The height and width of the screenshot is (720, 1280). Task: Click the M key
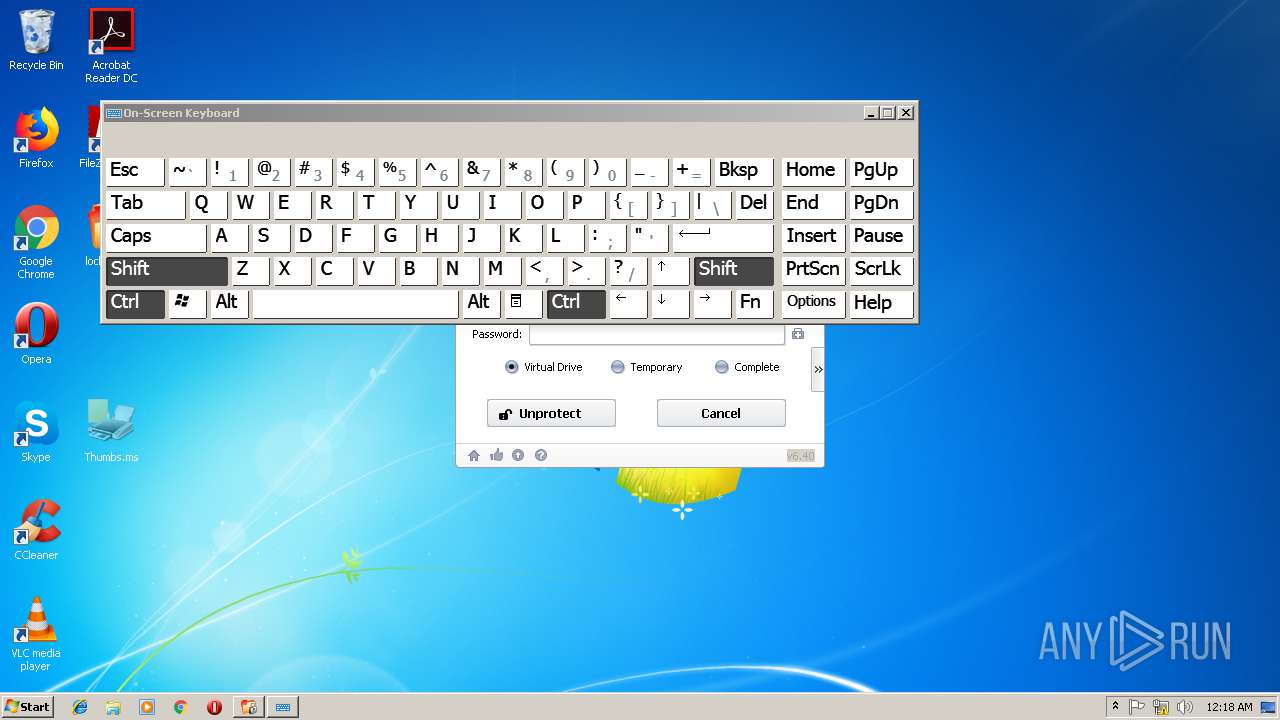pos(502,270)
